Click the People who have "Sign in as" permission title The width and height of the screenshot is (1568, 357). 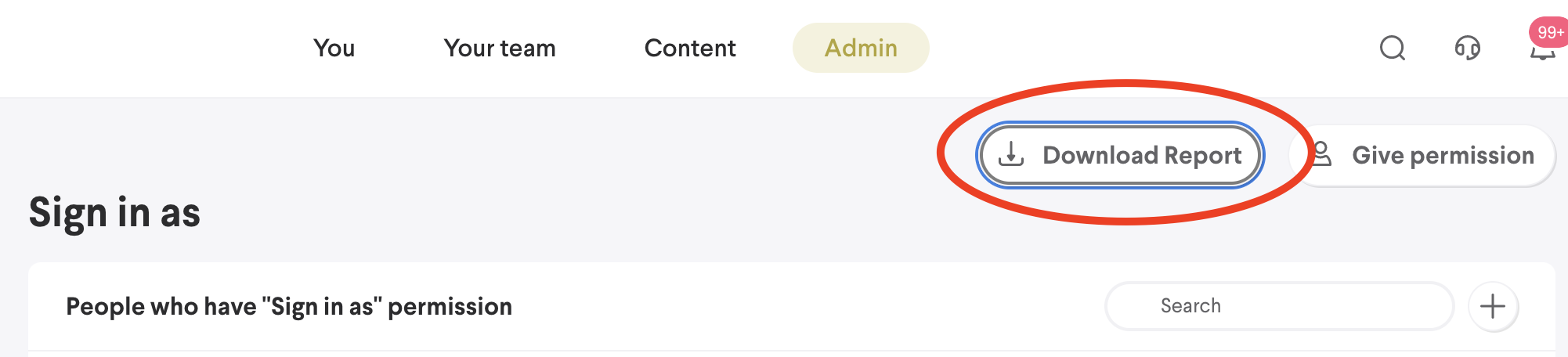[x=289, y=307]
